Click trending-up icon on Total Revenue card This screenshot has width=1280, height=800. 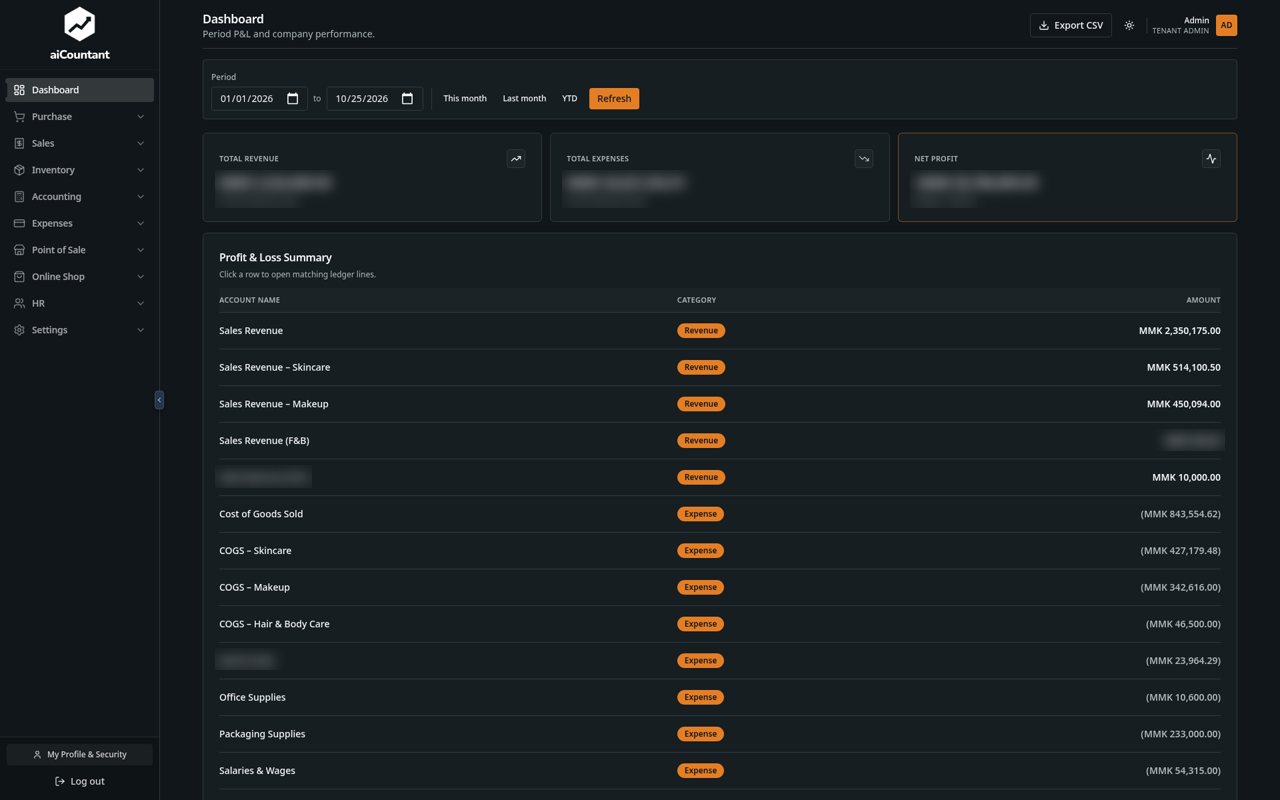(516, 158)
